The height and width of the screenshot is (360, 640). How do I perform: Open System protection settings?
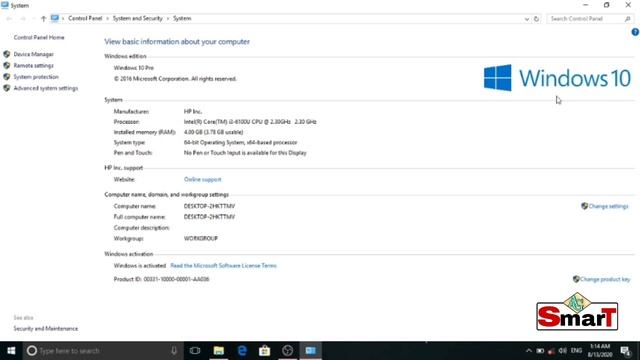tap(36, 77)
